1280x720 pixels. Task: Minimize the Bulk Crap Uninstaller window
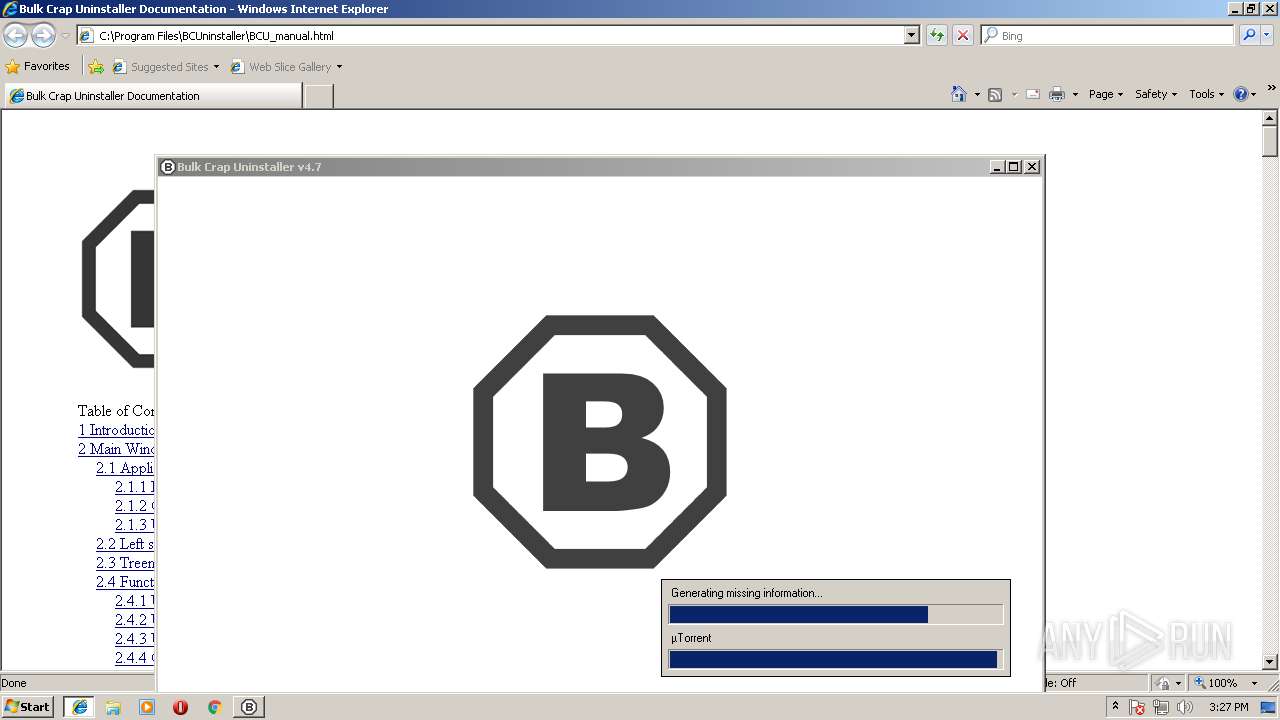tap(997, 167)
